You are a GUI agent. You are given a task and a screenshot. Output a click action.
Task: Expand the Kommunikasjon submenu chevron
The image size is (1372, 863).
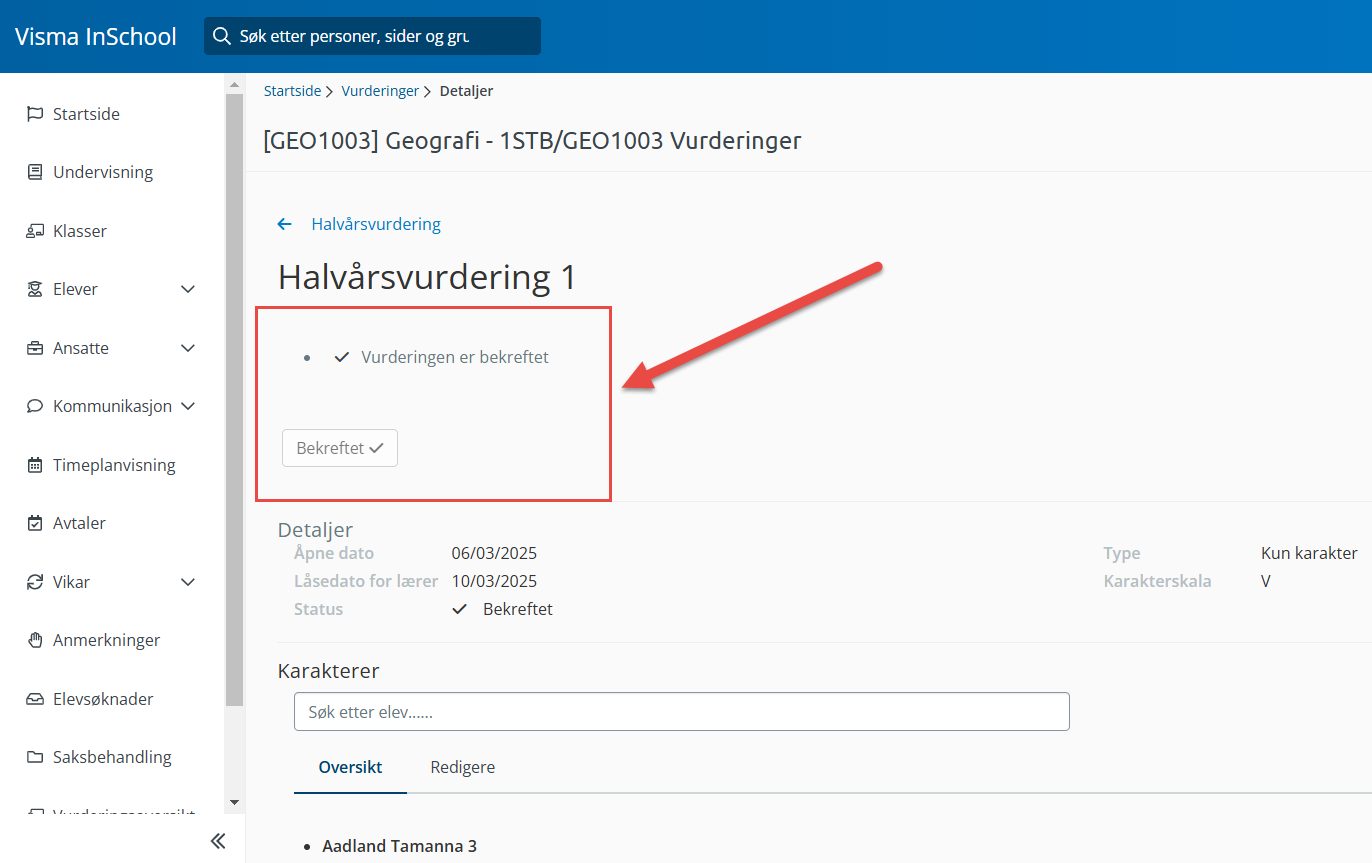(187, 406)
